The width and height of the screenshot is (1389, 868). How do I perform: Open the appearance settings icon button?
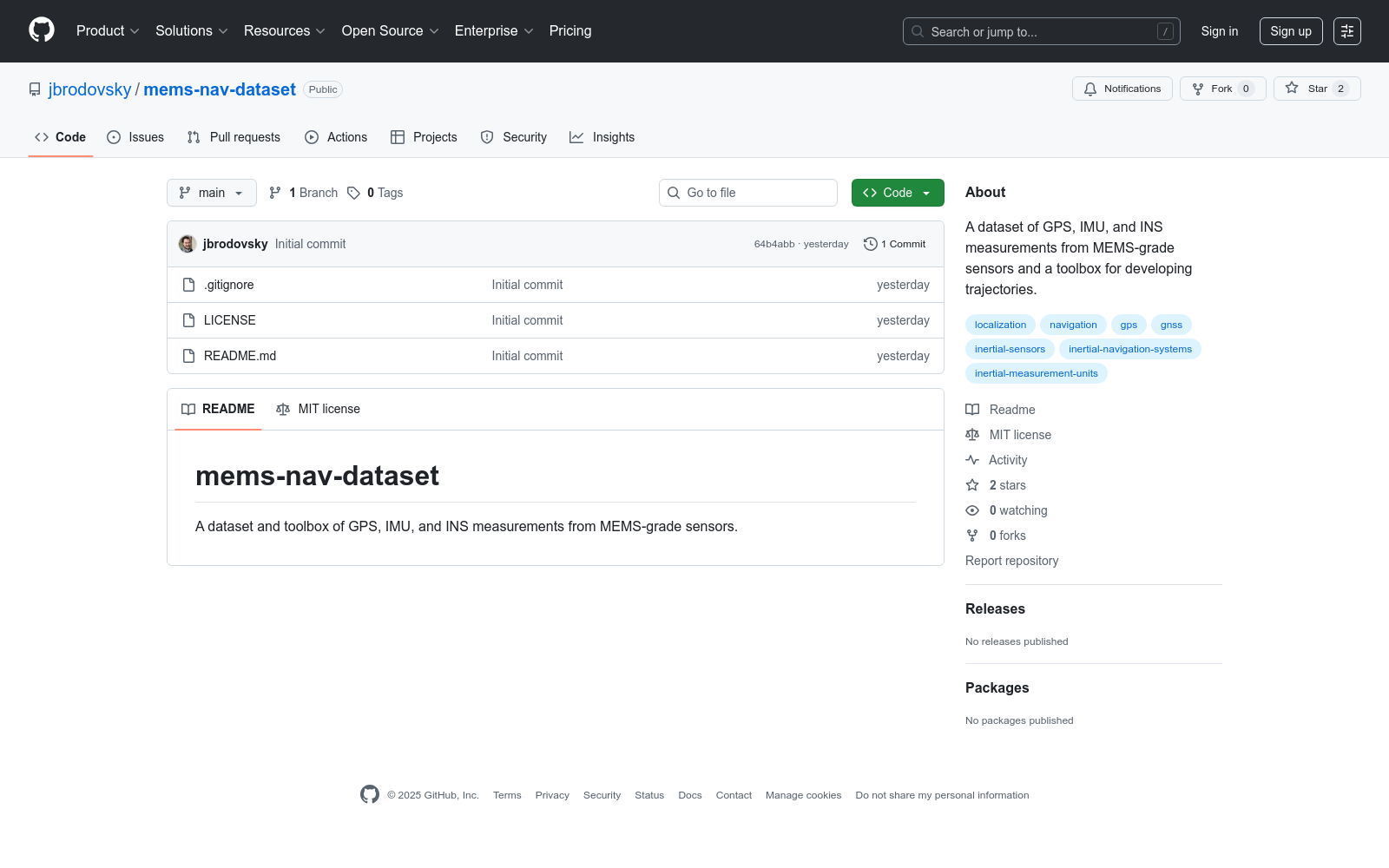click(1347, 31)
